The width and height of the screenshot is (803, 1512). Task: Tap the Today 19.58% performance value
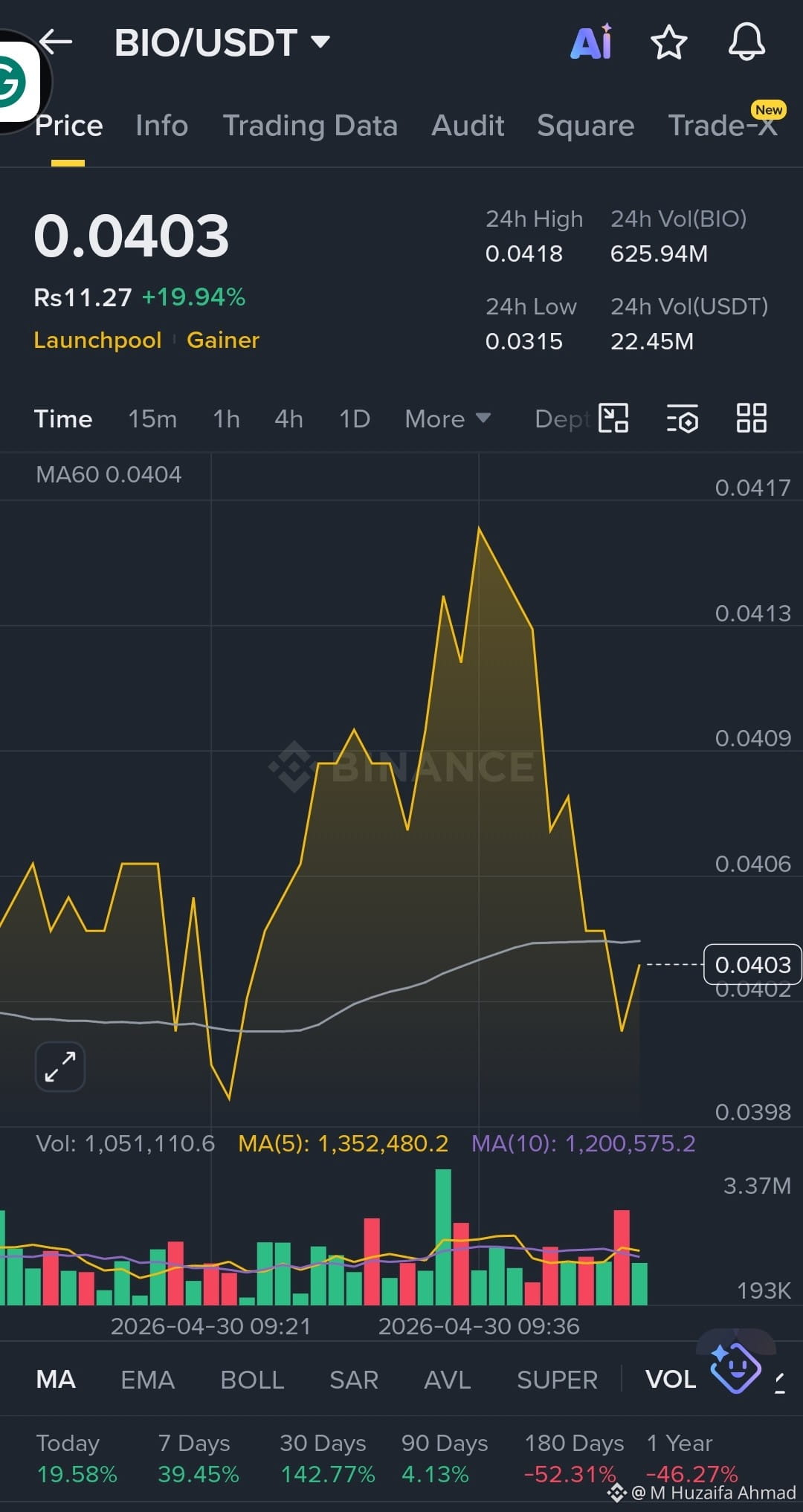click(77, 1474)
